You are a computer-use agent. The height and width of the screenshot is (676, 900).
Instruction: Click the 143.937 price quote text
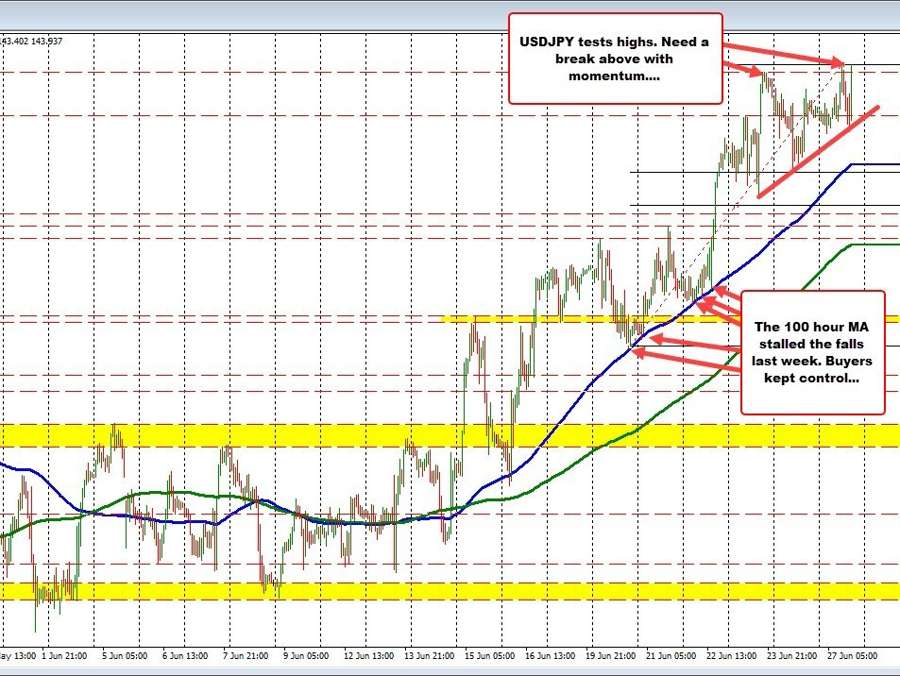[x=45, y=42]
